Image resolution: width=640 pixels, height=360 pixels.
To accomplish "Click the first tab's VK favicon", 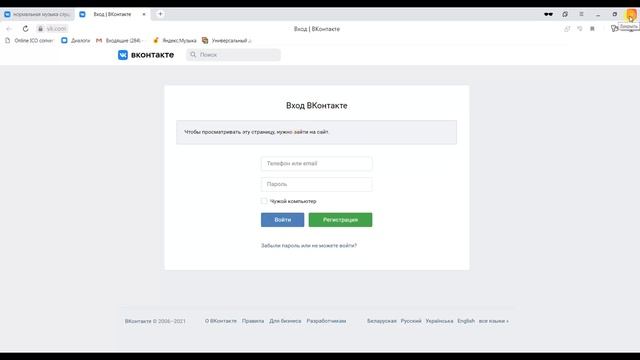I will pos(7,14).
